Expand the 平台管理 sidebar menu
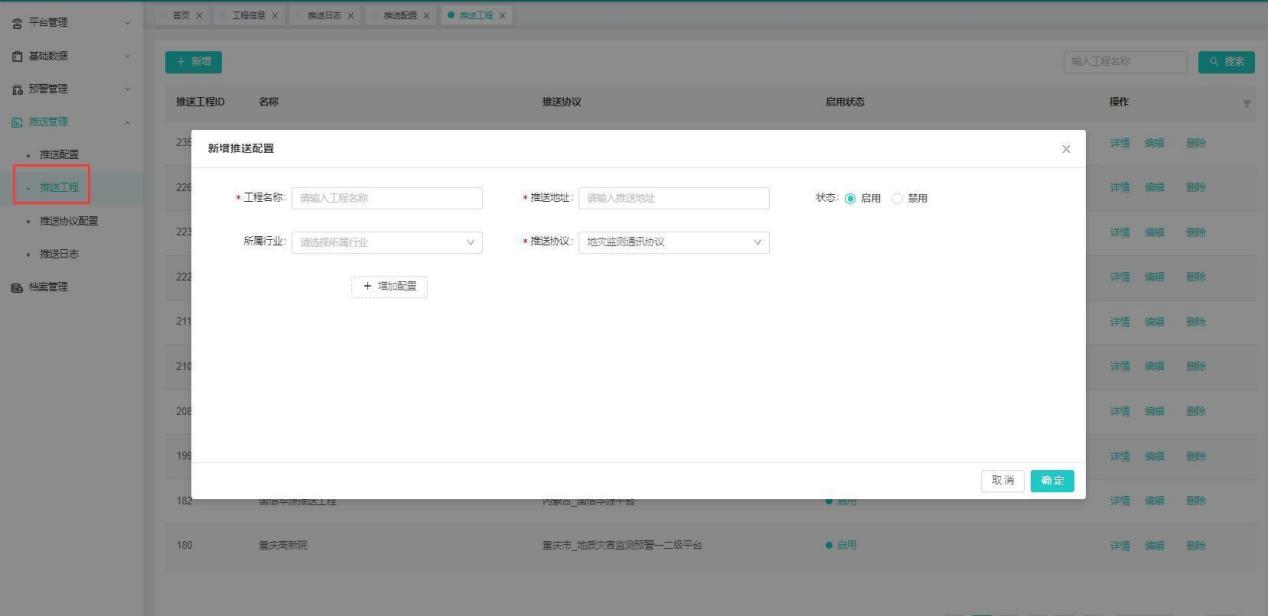This screenshot has width=1268, height=616. tap(127, 22)
